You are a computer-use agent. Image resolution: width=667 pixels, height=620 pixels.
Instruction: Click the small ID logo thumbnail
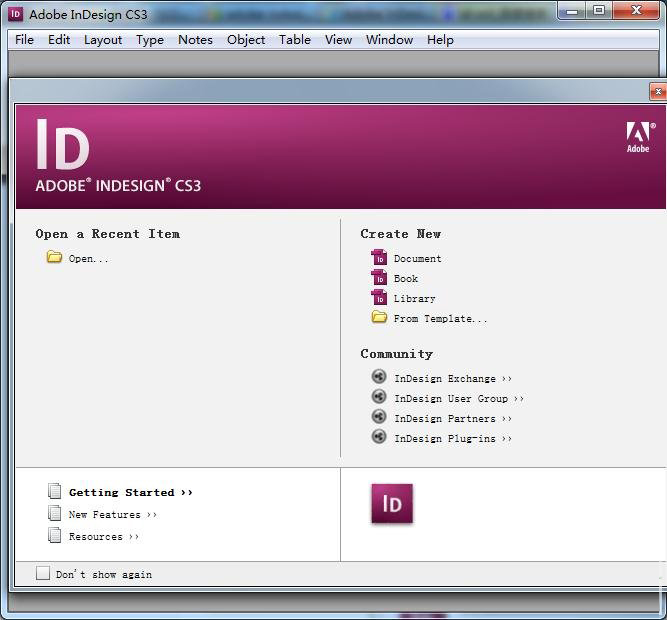coord(392,503)
